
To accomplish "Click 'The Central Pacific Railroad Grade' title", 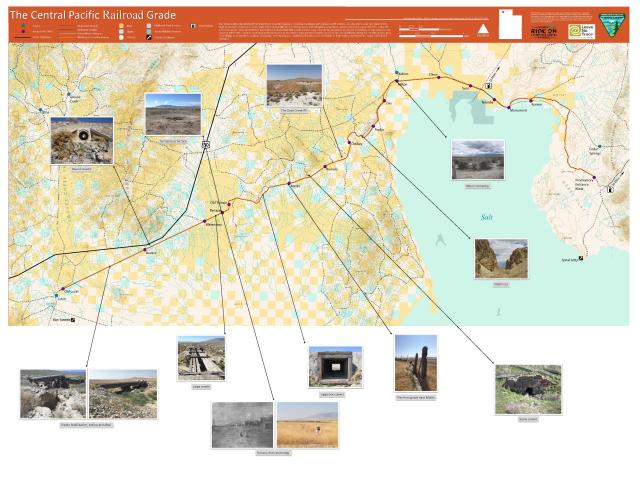I will [x=93, y=15].
